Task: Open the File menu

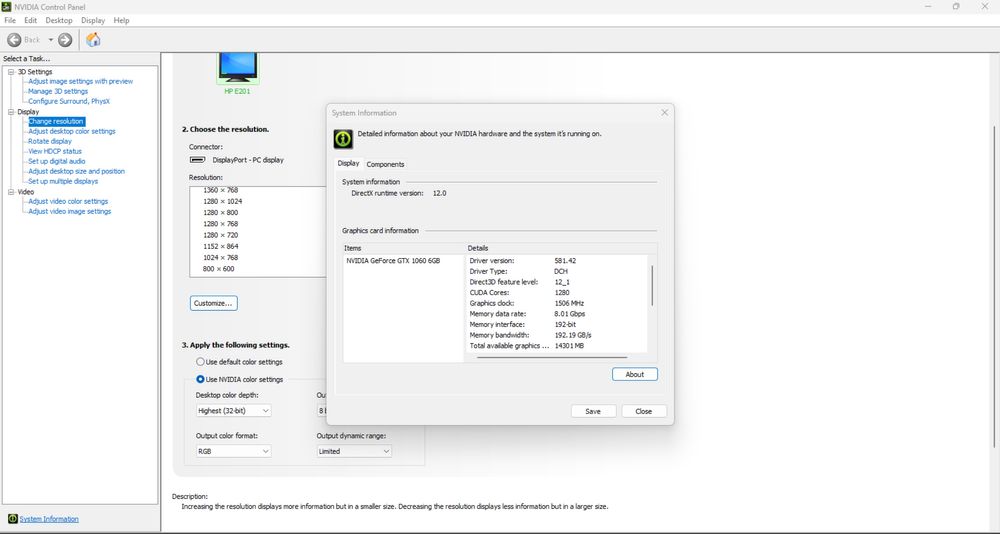Action: tap(10, 20)
